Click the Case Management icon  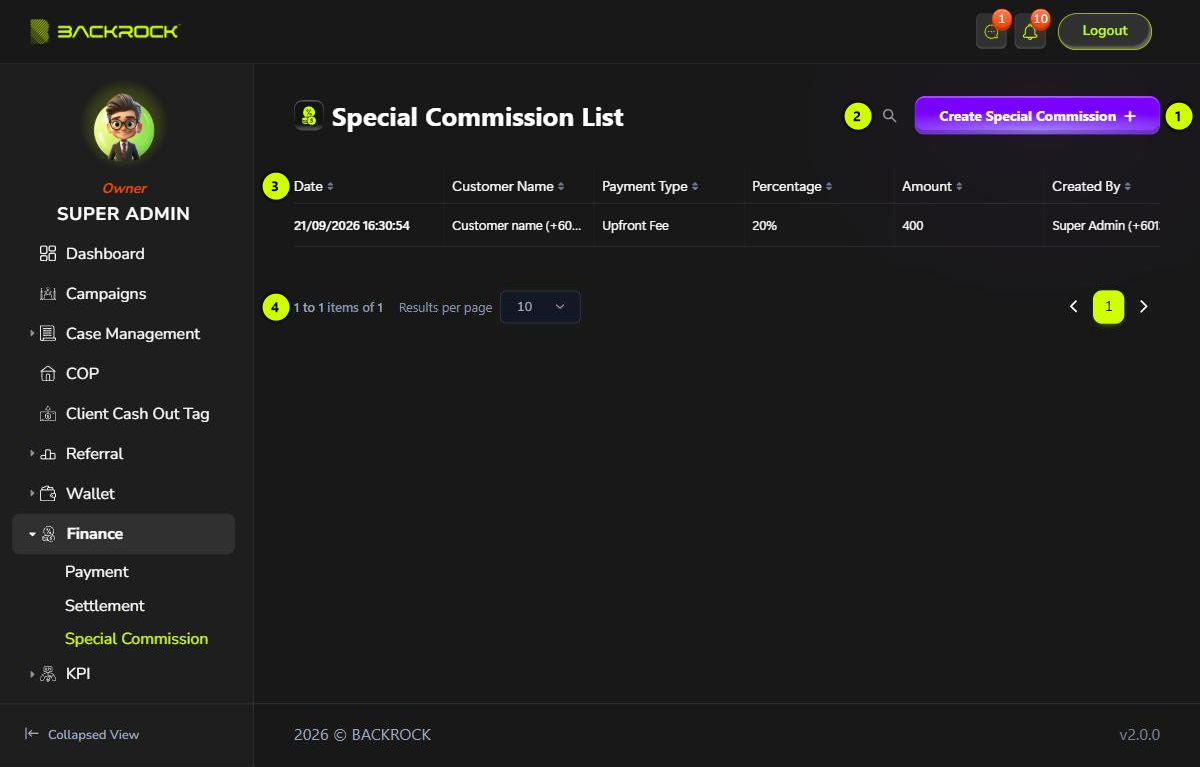pos(48,334)
